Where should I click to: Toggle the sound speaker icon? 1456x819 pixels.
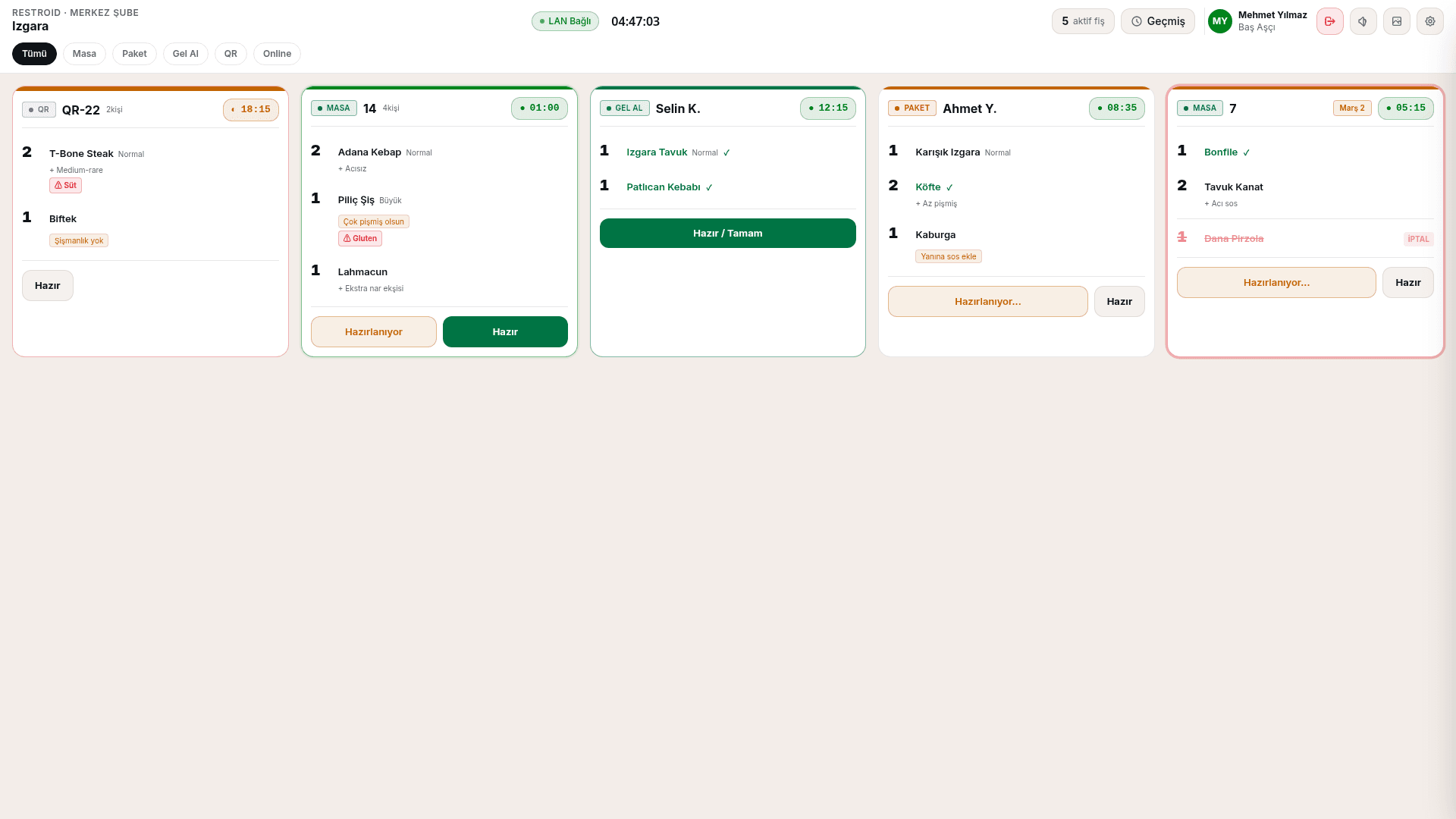(x=1363, y=21)
